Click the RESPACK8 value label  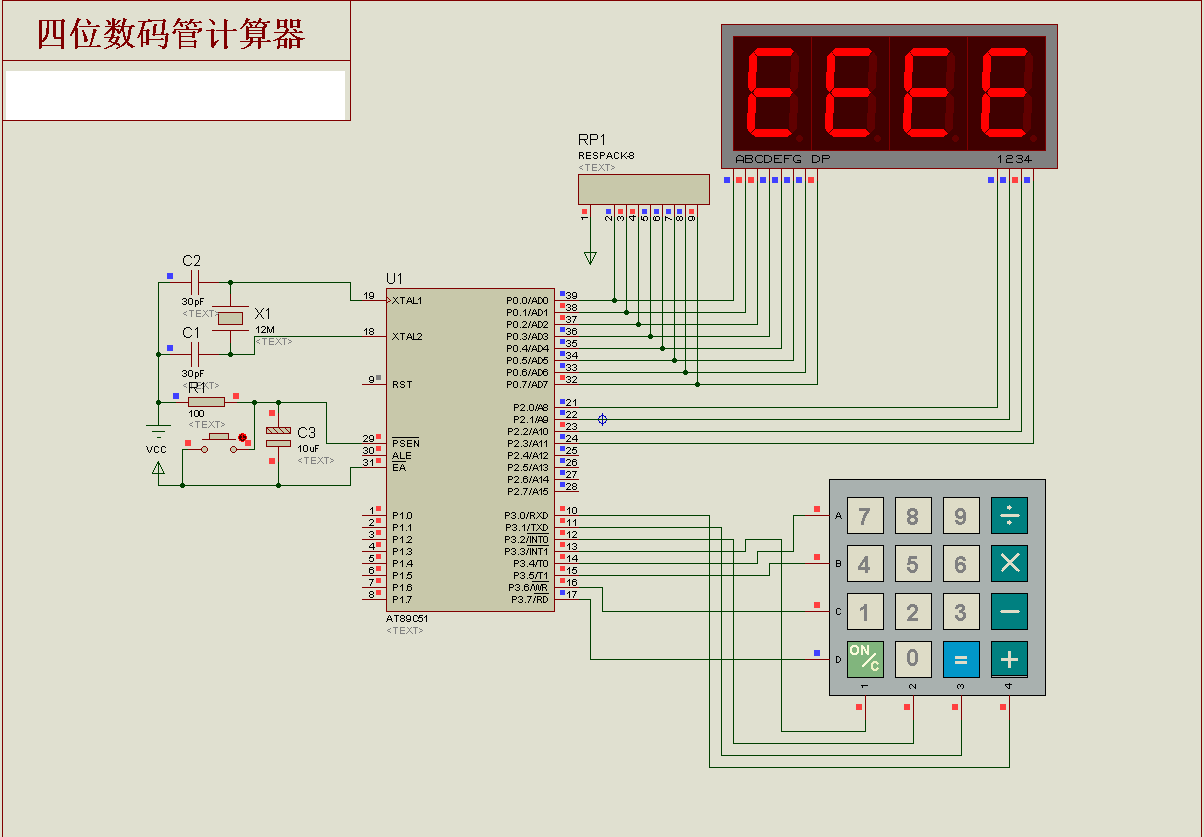[x=606, y=156]
